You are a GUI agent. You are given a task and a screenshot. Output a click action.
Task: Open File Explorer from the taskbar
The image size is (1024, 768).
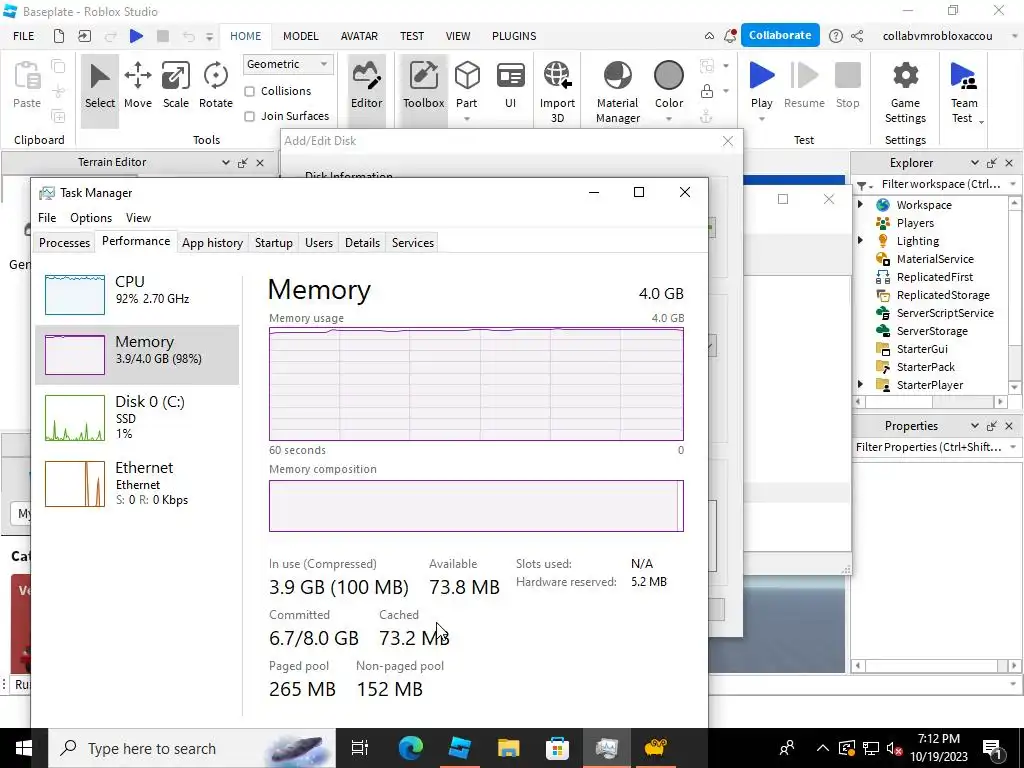click(508, 748)
